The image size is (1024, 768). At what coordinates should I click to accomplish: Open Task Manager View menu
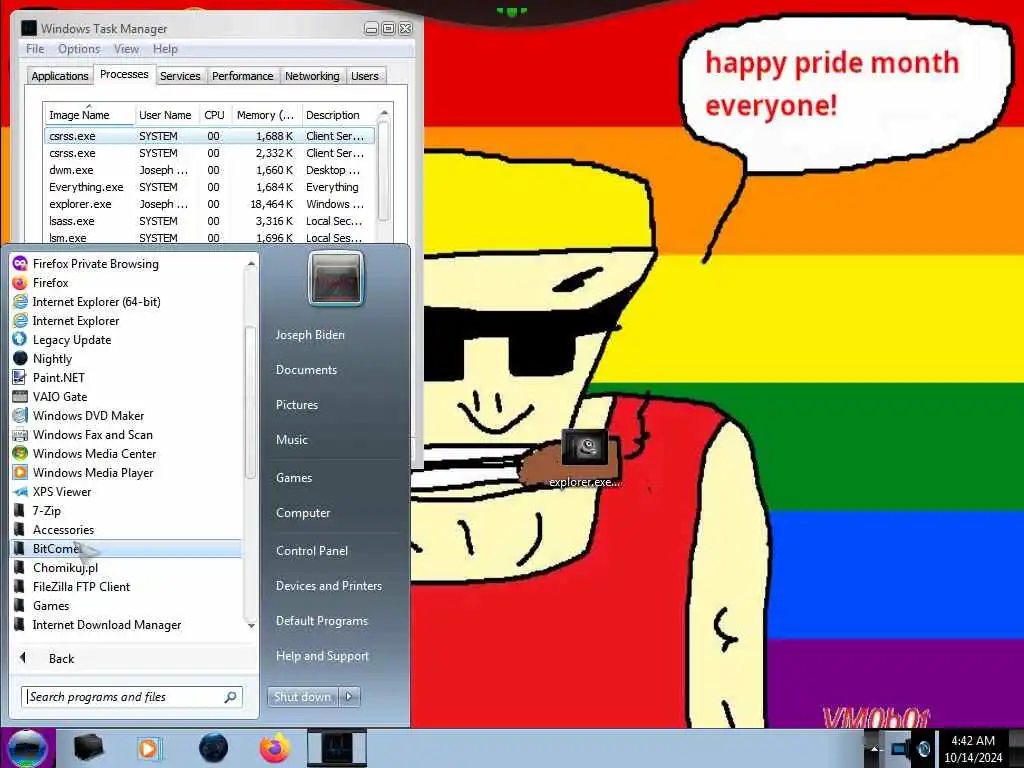coord(126,49)
